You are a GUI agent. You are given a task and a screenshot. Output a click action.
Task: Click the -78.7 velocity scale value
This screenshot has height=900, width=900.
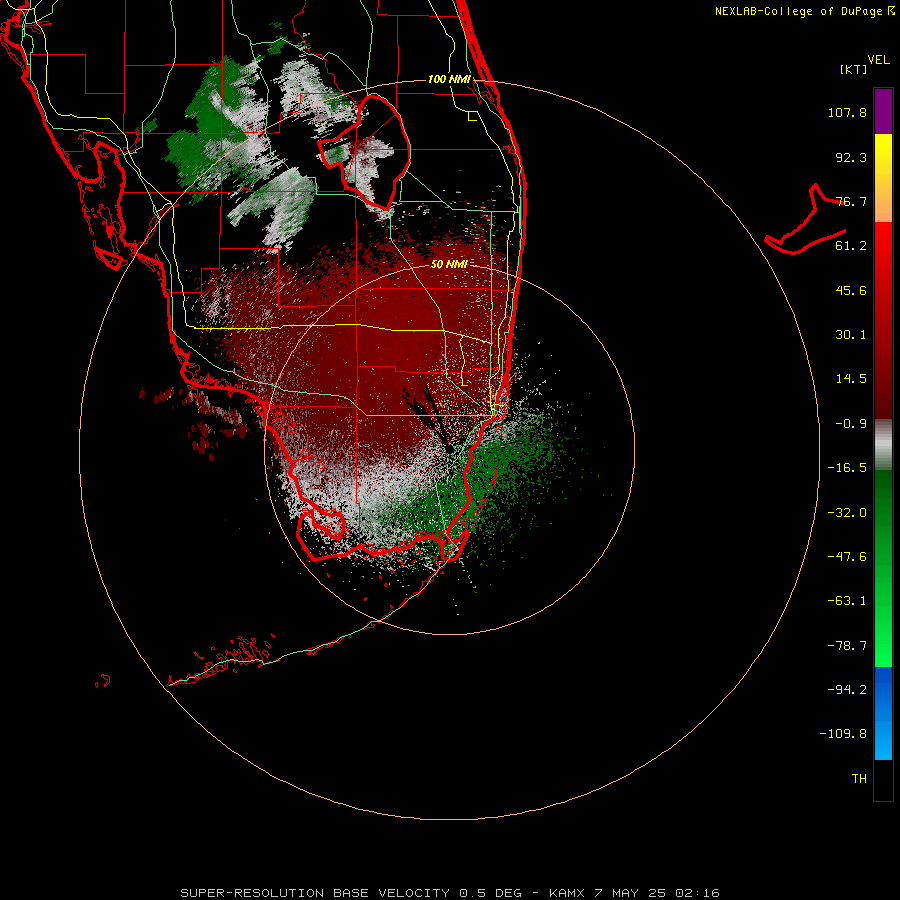pyautogui.click(x=847, y=646)
